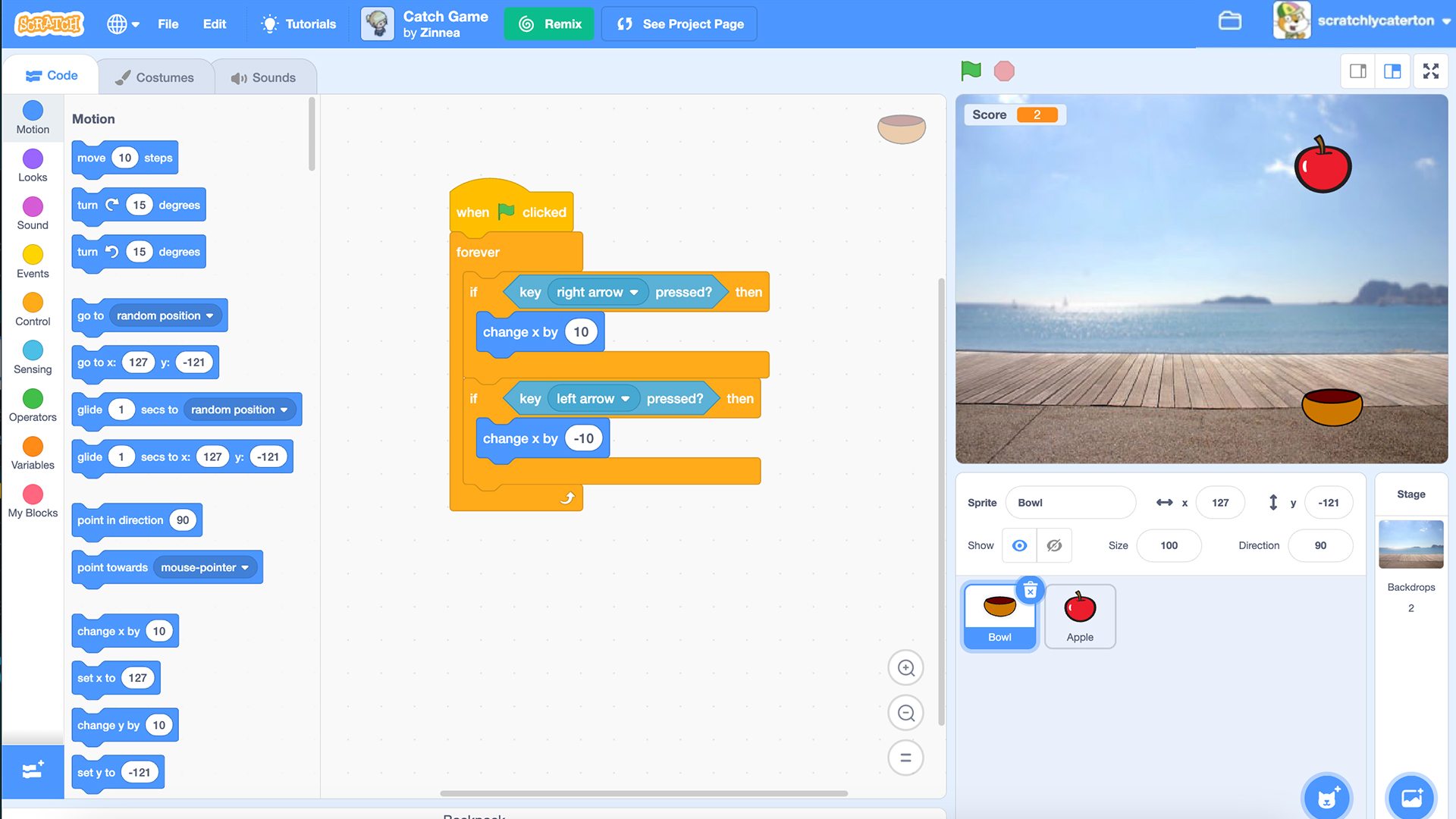The height and width of the screenshot is (819, 1456).
Task: Click the sprite Size field
Action: (1169, 545)
